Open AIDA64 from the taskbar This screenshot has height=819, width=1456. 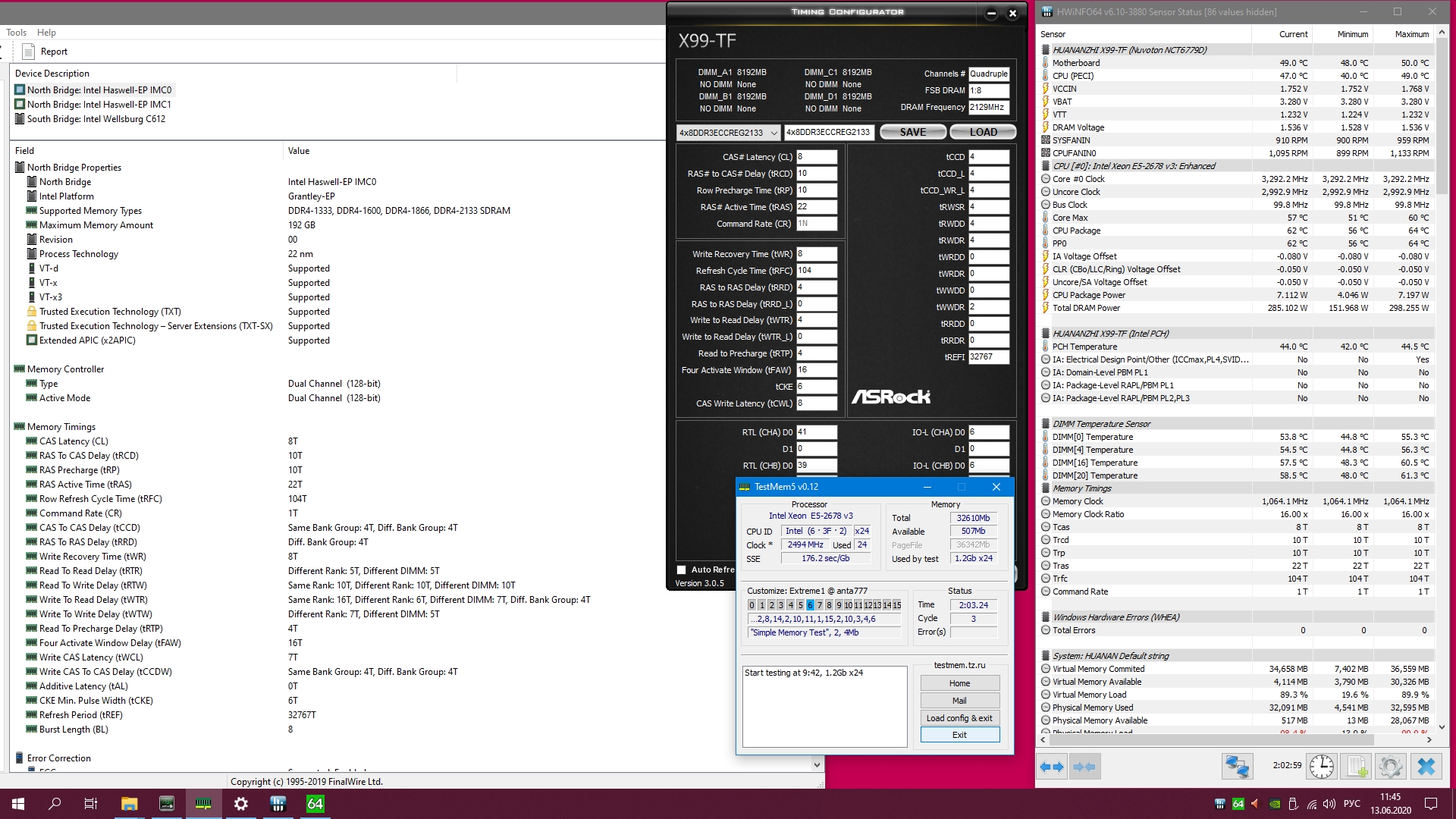click(315, 804)
